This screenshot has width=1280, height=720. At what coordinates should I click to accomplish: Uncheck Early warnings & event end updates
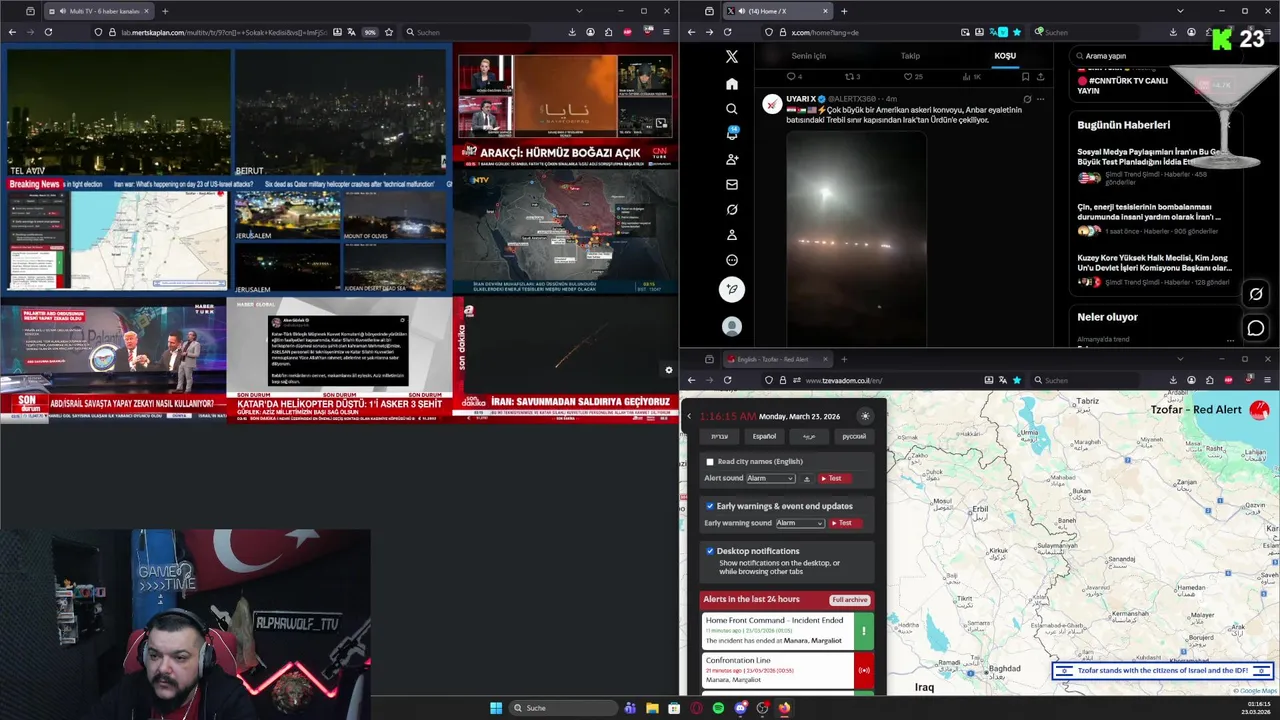pos(710,506)
